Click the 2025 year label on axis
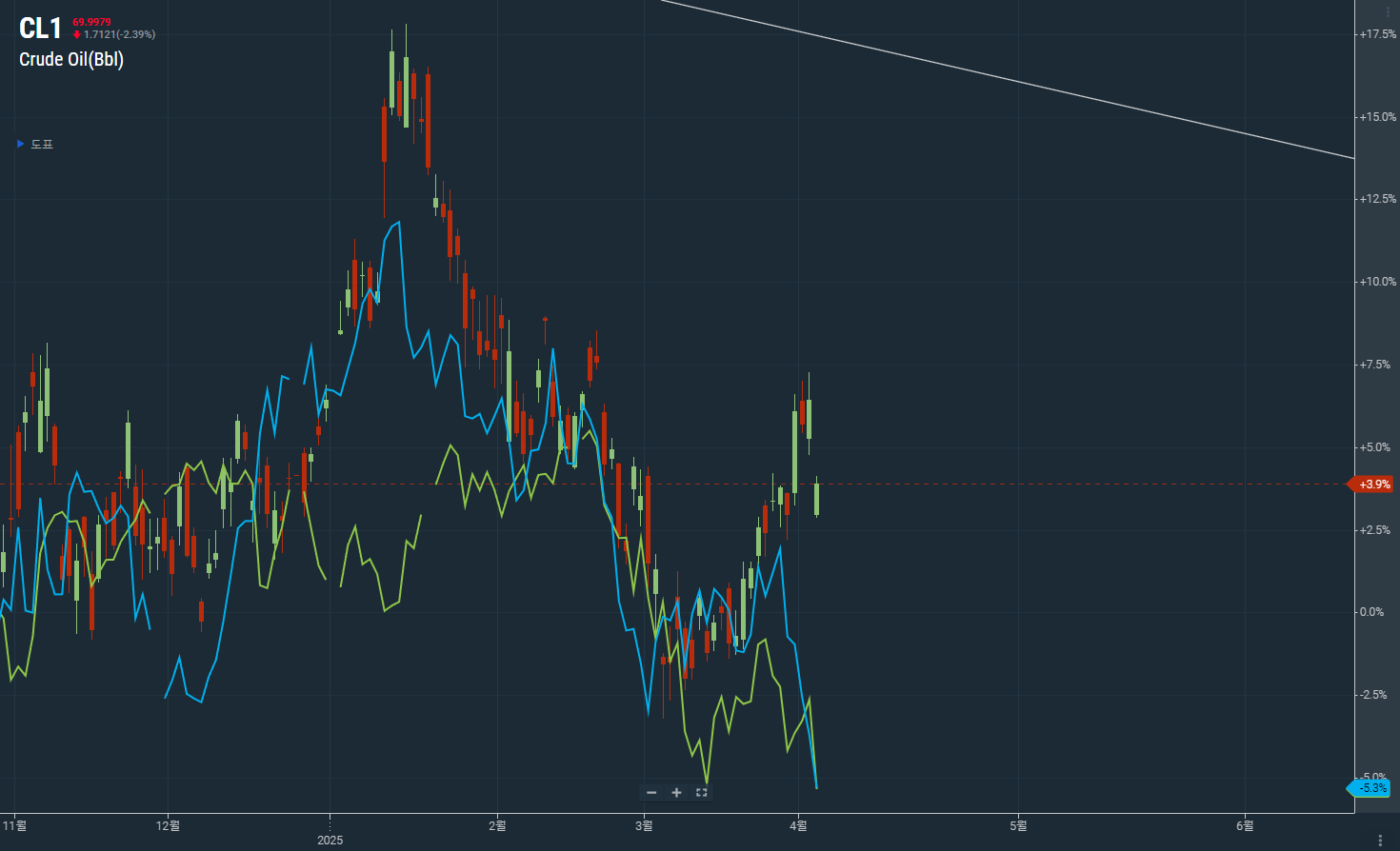This screenshot has height=851, width=1400. 330,840
